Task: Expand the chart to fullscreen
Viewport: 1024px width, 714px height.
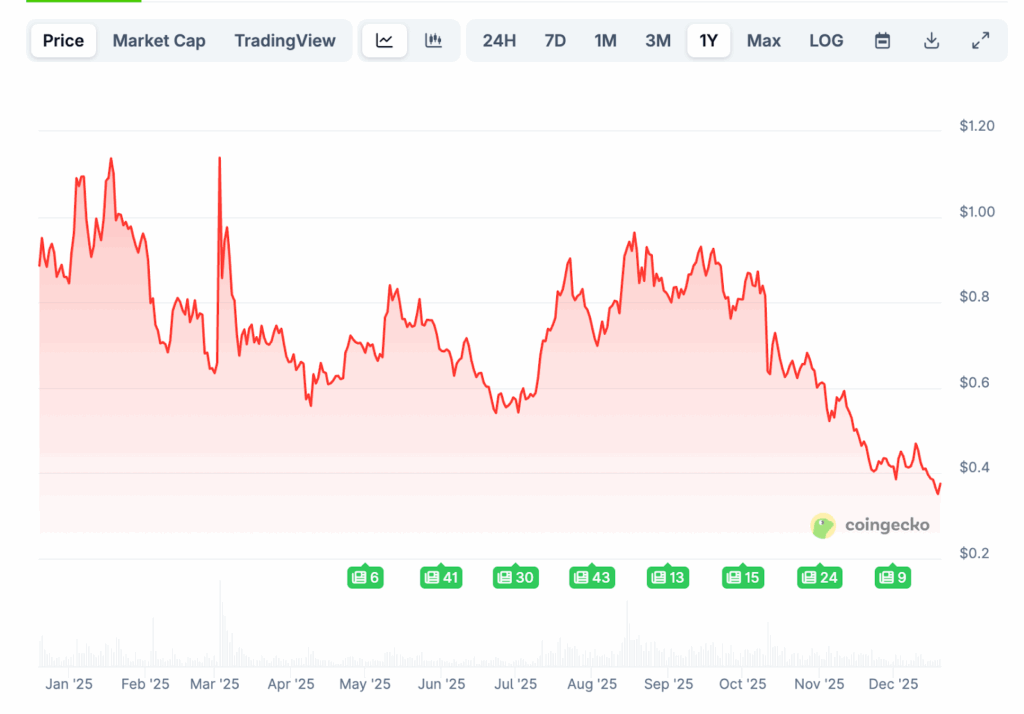Action: point(980,40)
